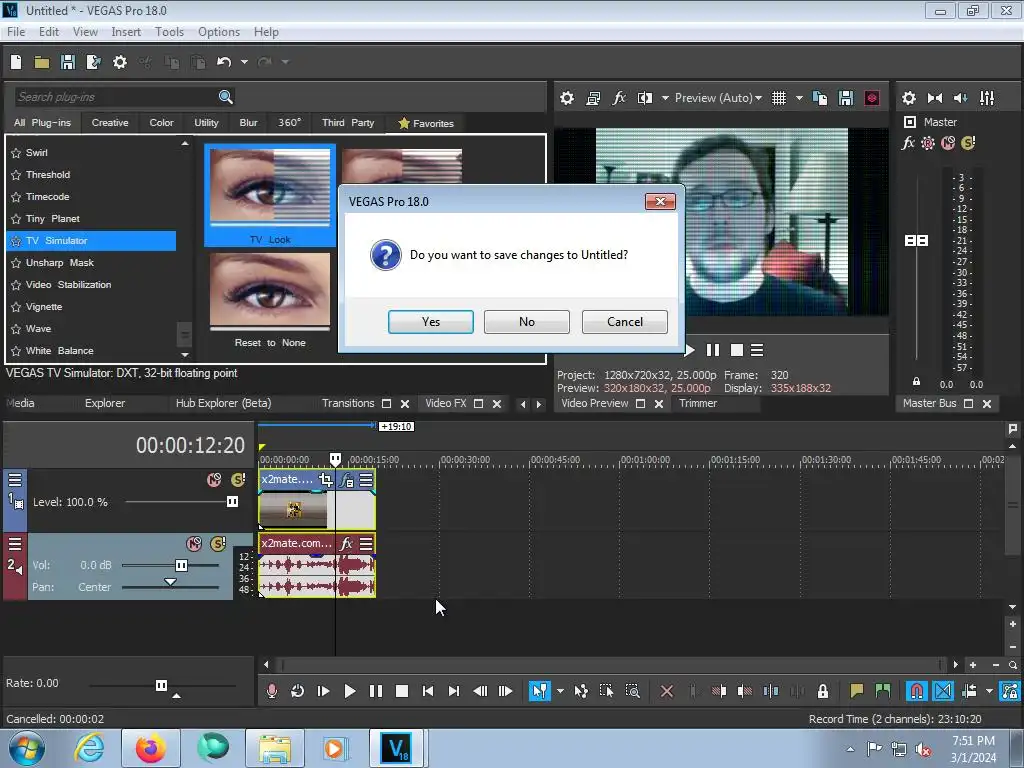Toggle loop playback in transport
Screen dimensions: 1024x768
297,691
